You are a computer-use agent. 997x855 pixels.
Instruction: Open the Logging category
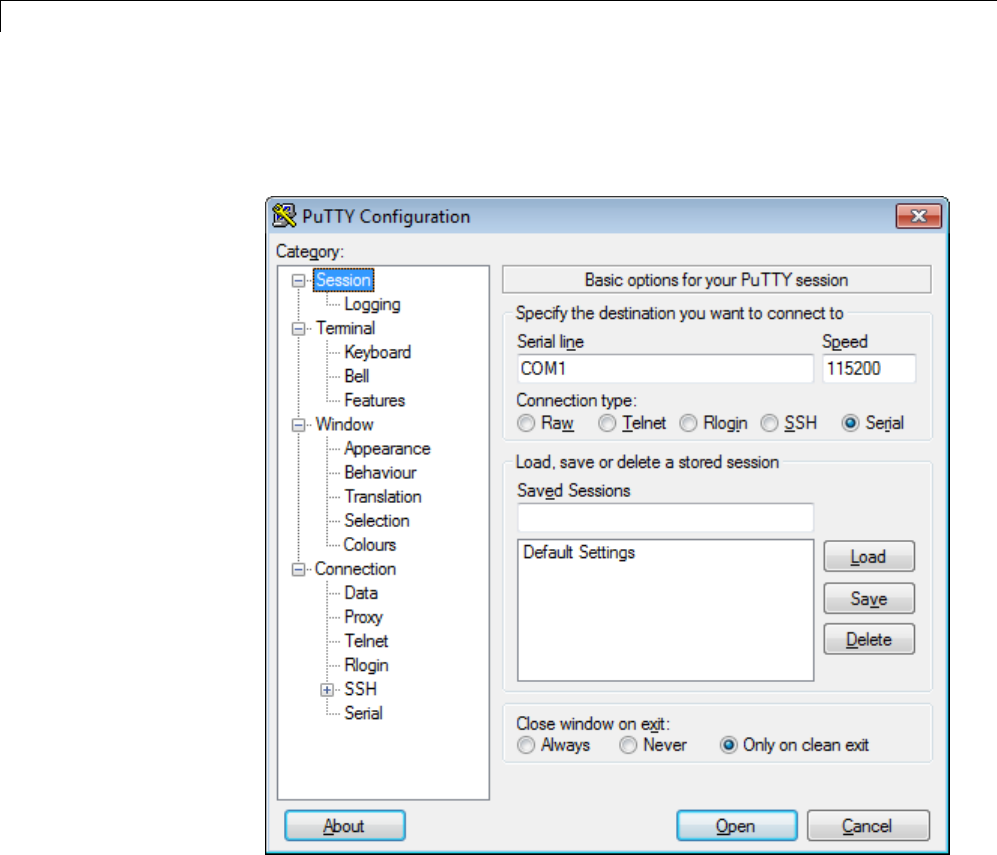click(x=372, y=304)
